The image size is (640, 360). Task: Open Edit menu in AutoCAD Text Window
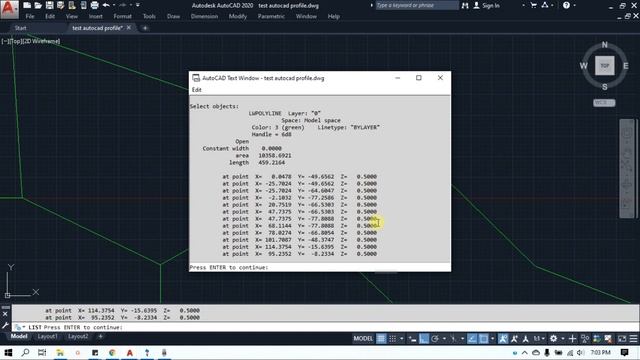(197, 90)
